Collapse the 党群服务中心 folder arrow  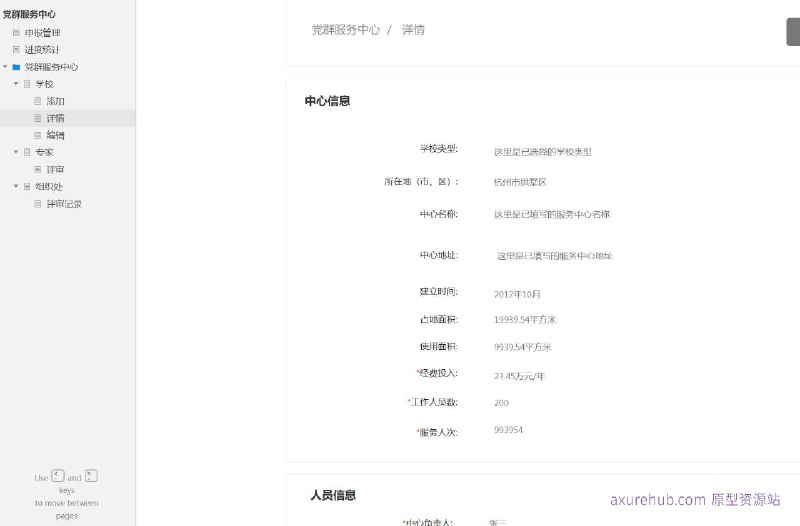5,66
